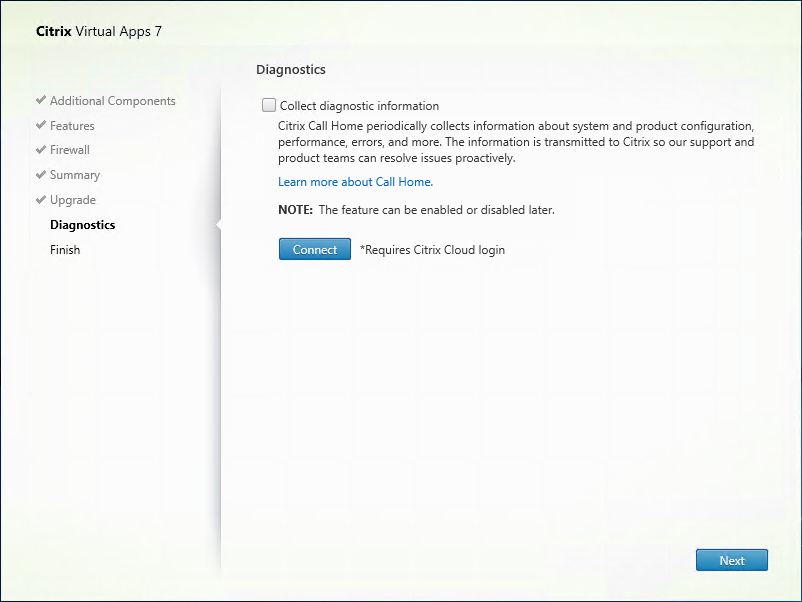This screenshot has height=602, width=802.
Task: Open the Learn more about Call Home link
Action: click(x=355, y=182)
